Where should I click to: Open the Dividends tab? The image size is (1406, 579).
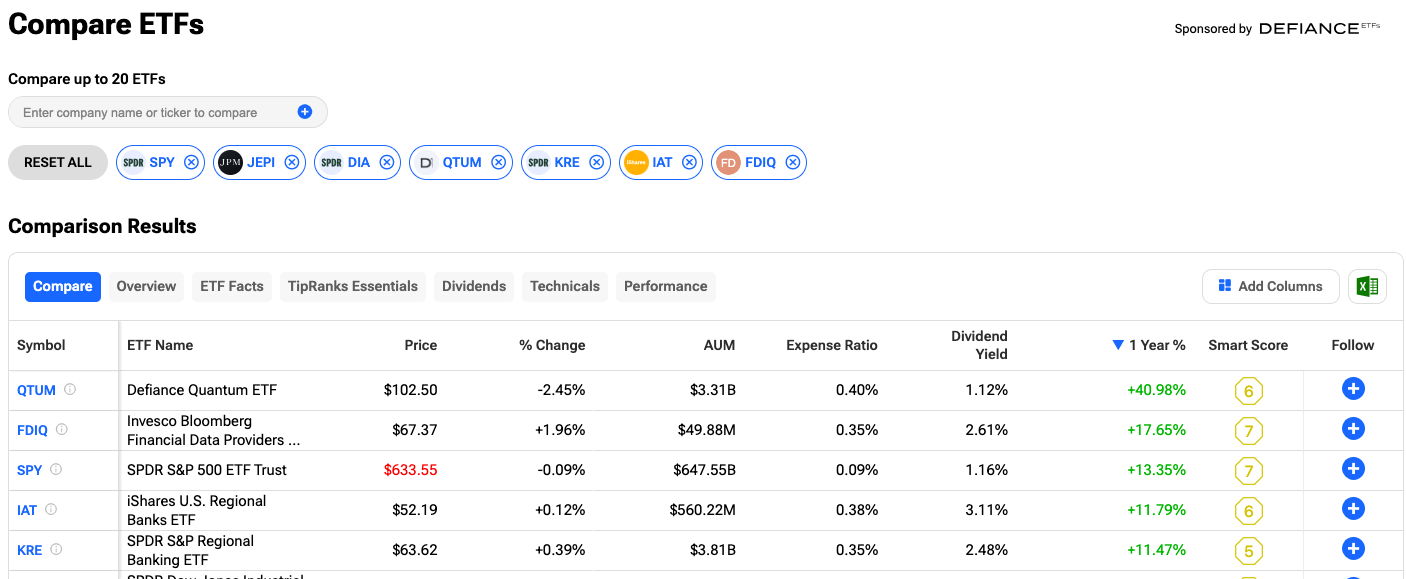(x=473, y=286)
